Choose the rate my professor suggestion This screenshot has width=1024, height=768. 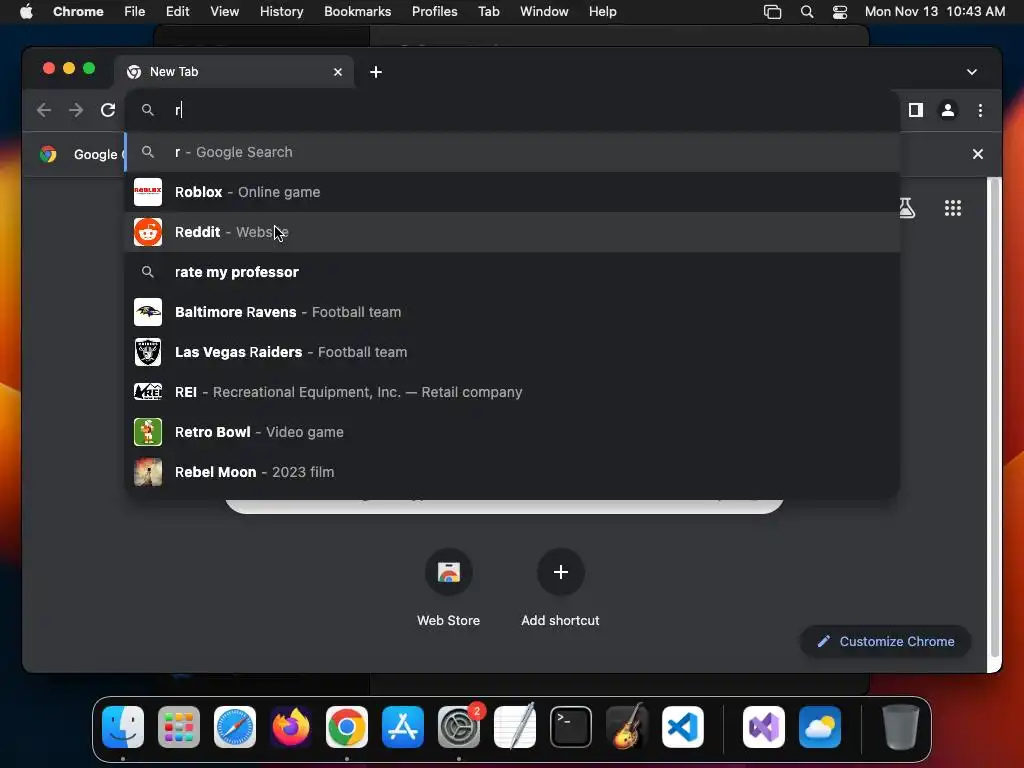512,272
